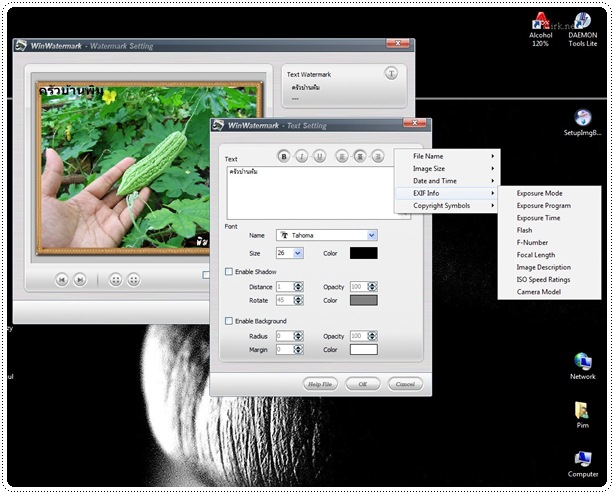
Task: Click Cancel in Text Setting
Action: pos(405,384)
